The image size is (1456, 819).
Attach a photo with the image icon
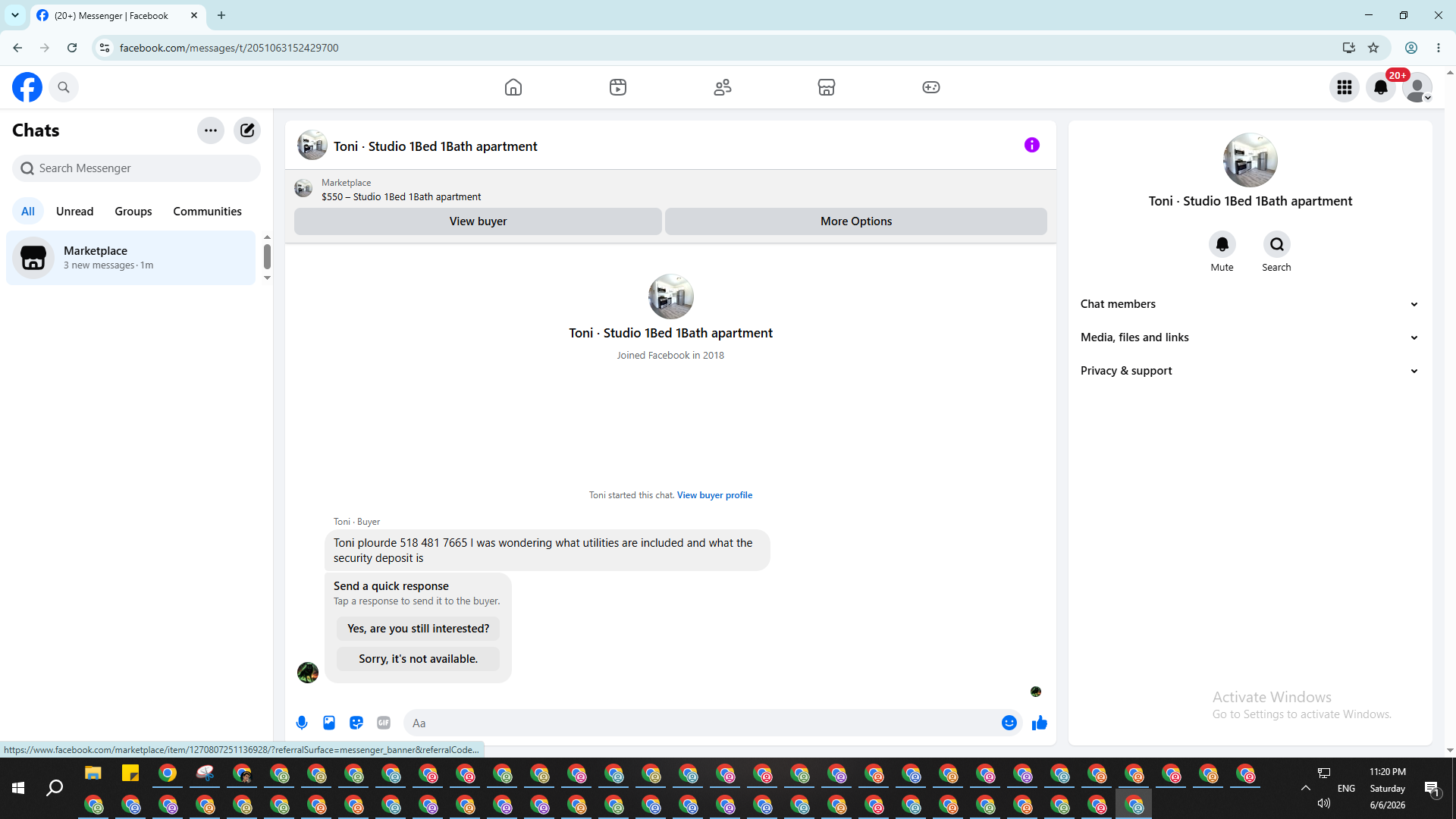pos(329,723)
